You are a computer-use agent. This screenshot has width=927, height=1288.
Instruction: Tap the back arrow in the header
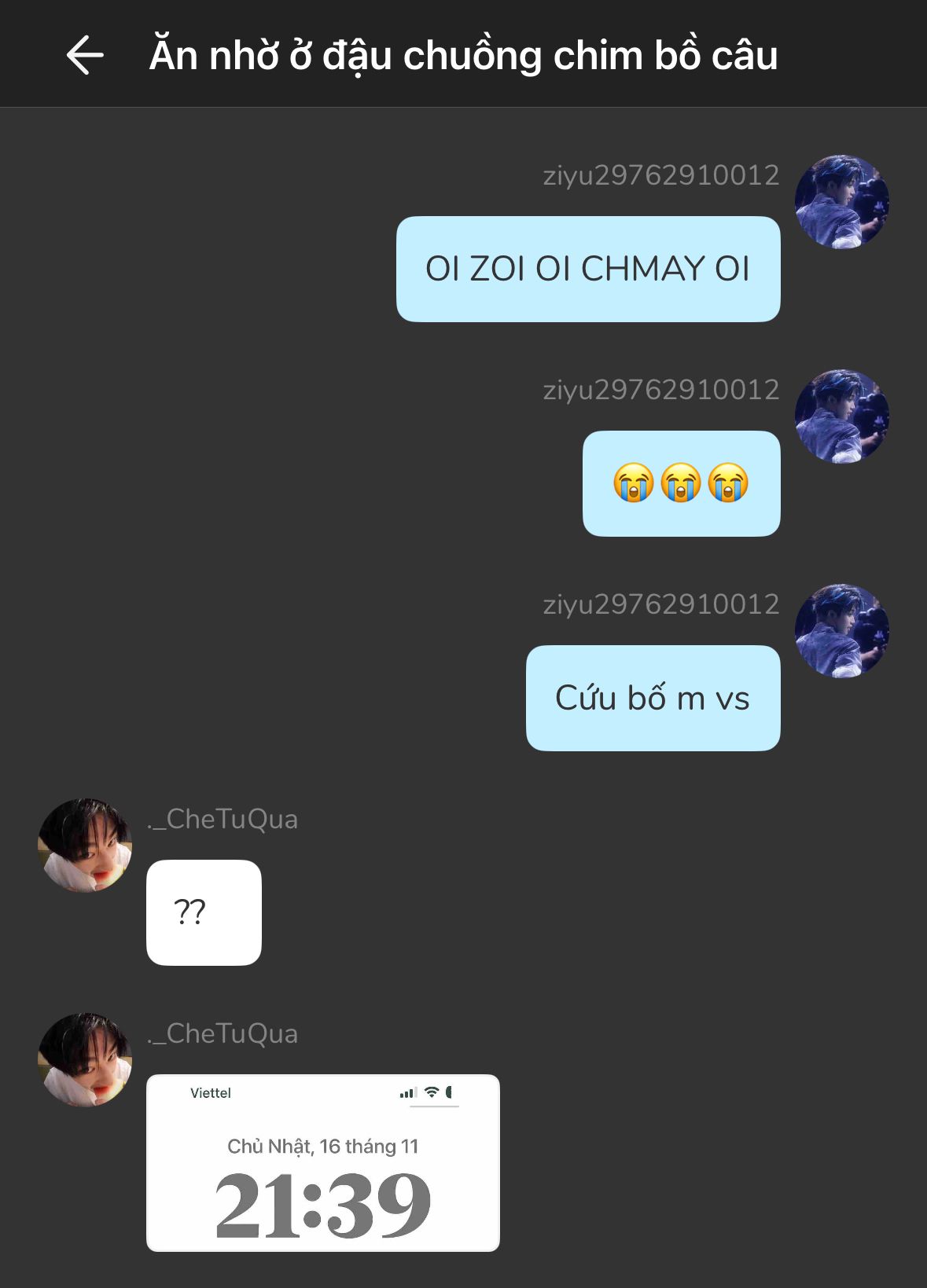(85, 55)
